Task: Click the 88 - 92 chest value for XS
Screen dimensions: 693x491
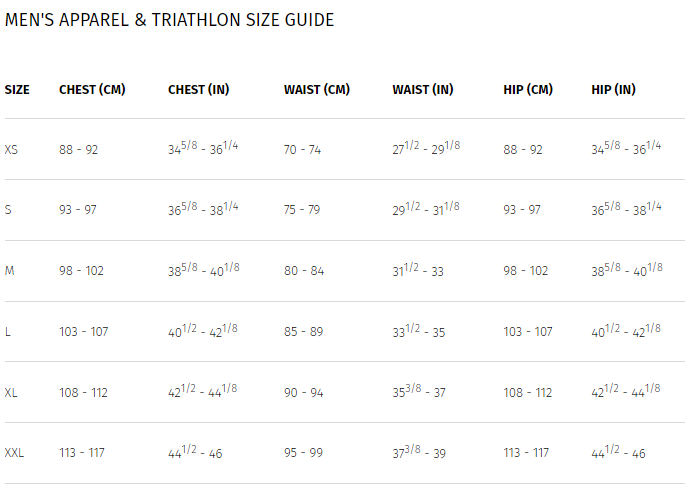Action: (x=79, y=150)
